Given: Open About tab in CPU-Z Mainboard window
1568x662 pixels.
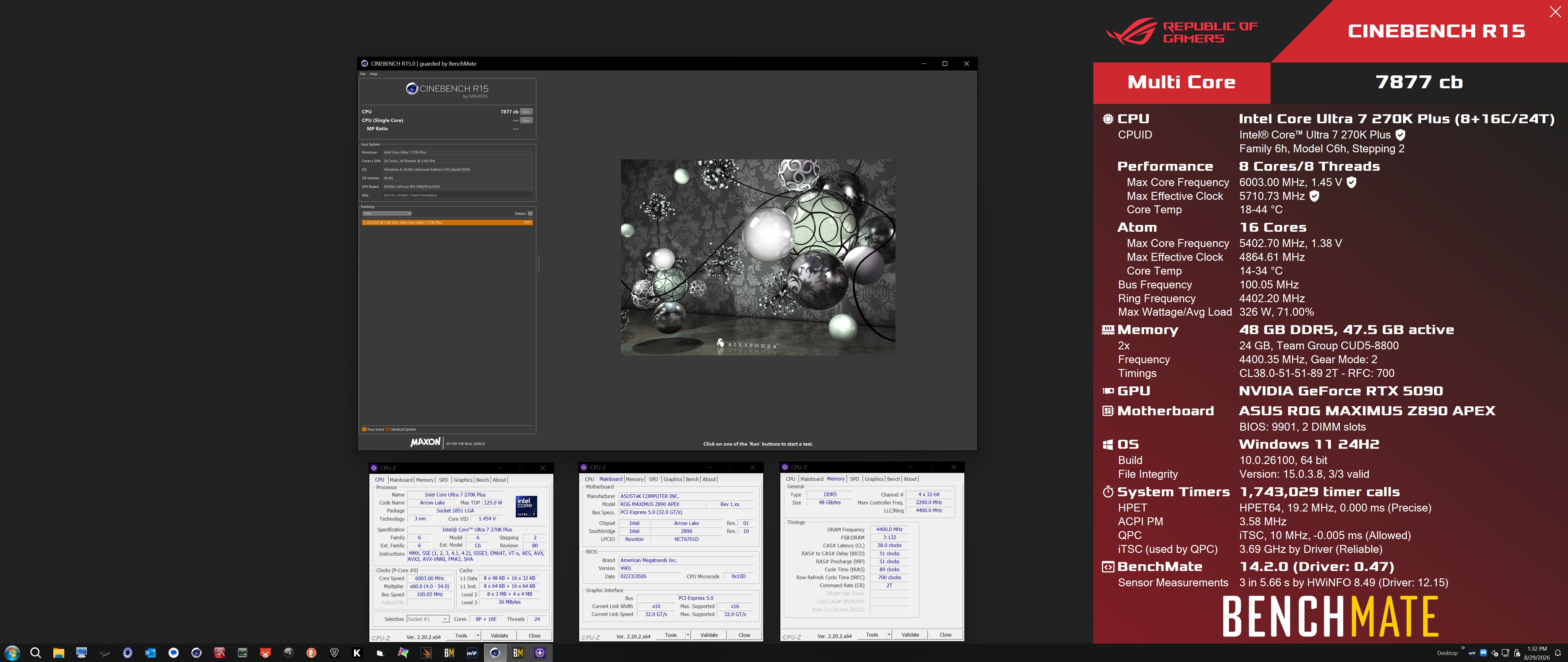Looking at the screenshot, I should pyautogui.click(x=709, y=479).
